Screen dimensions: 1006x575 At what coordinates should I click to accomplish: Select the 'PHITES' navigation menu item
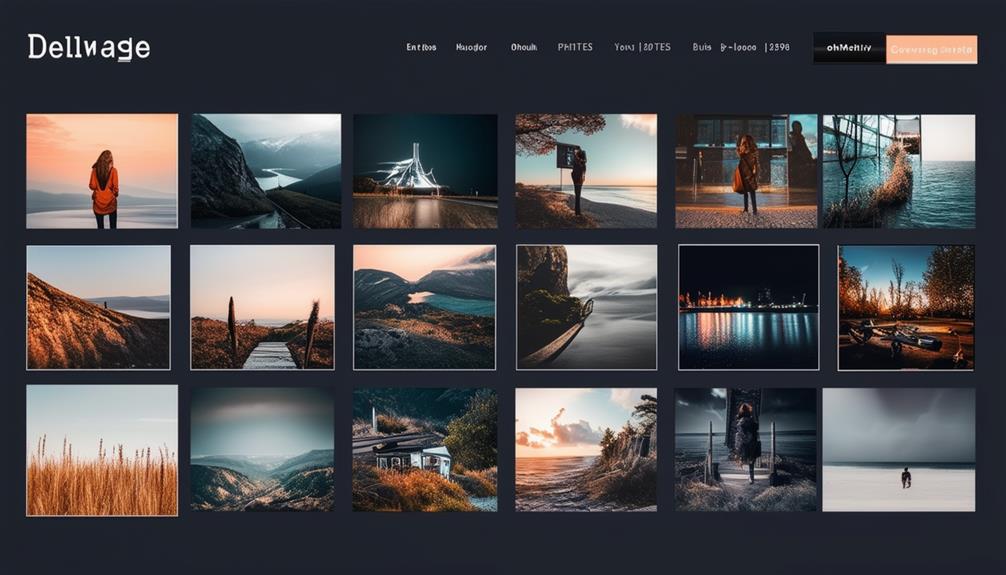[x=575, y=47]
